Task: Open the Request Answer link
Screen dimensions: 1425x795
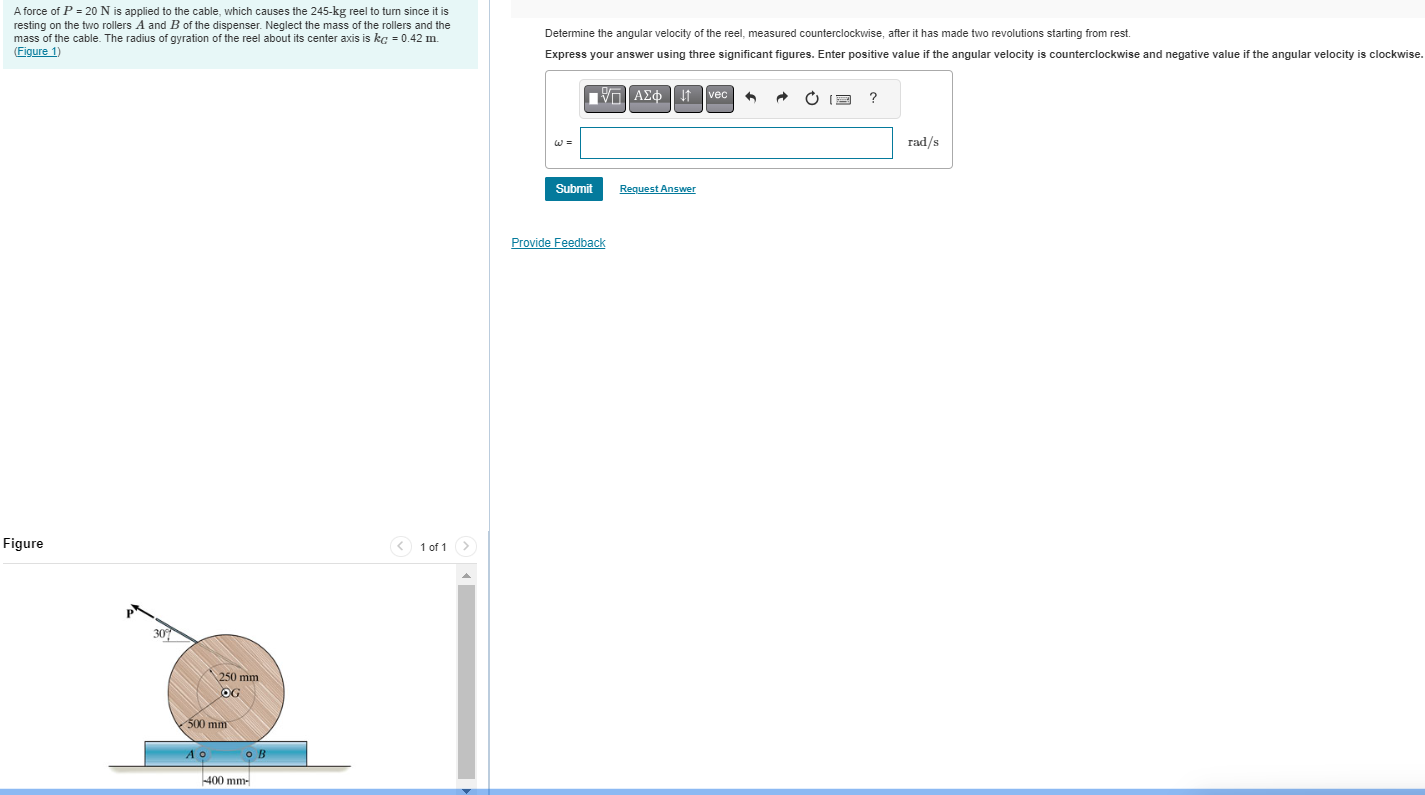Action: [657, 189]
